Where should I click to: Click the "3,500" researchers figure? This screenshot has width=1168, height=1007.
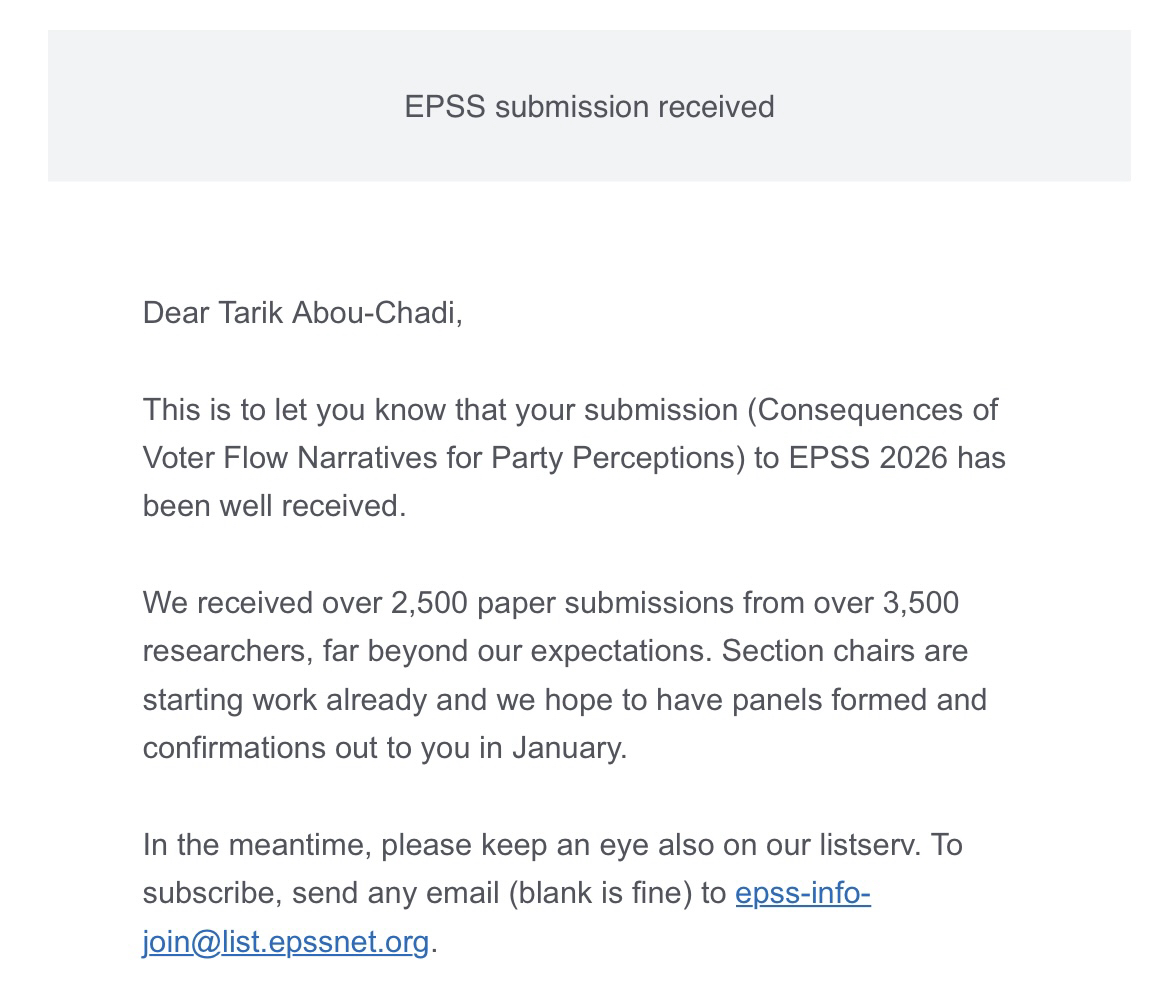[920, 603]
